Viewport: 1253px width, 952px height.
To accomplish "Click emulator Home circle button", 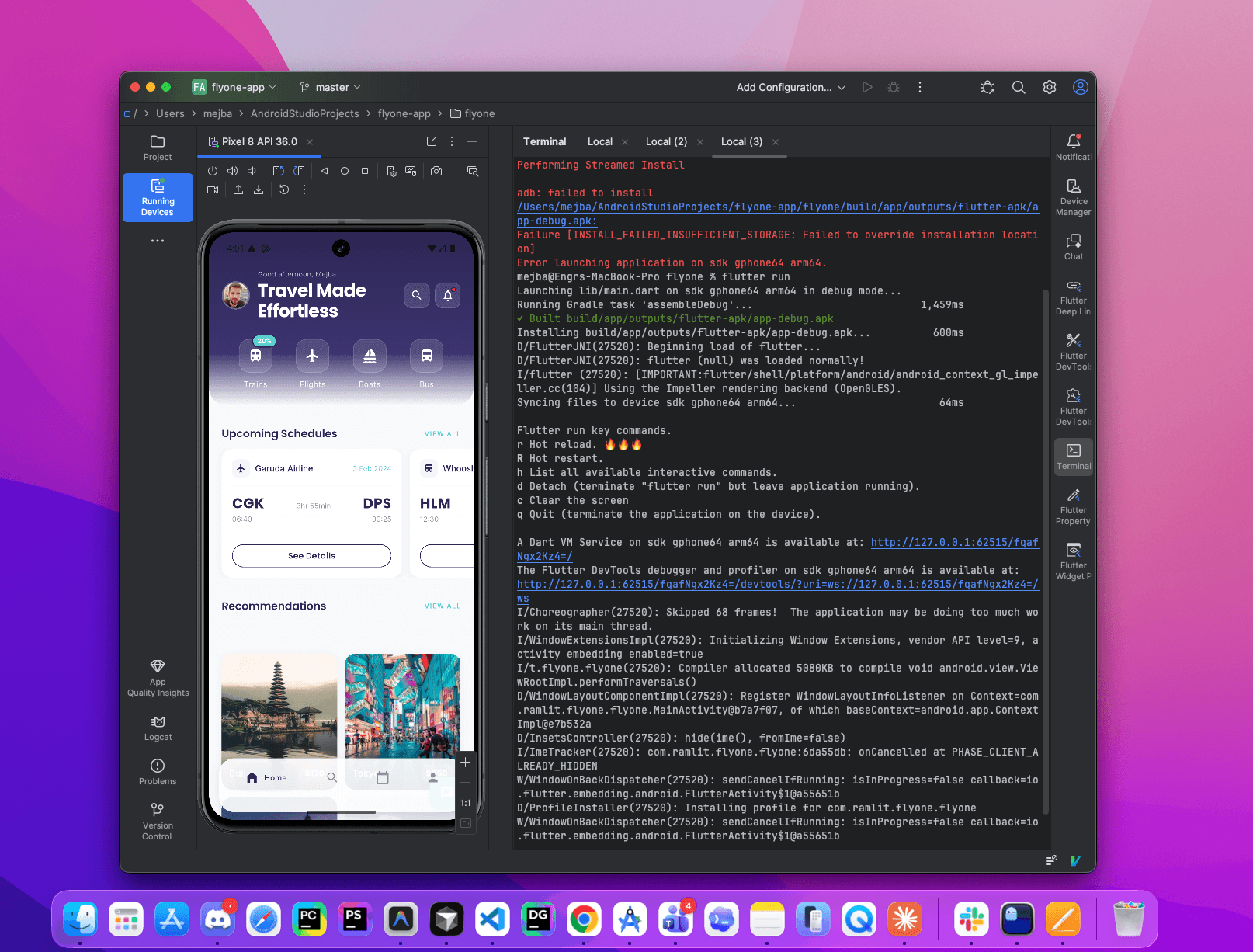I will [345, 171].
